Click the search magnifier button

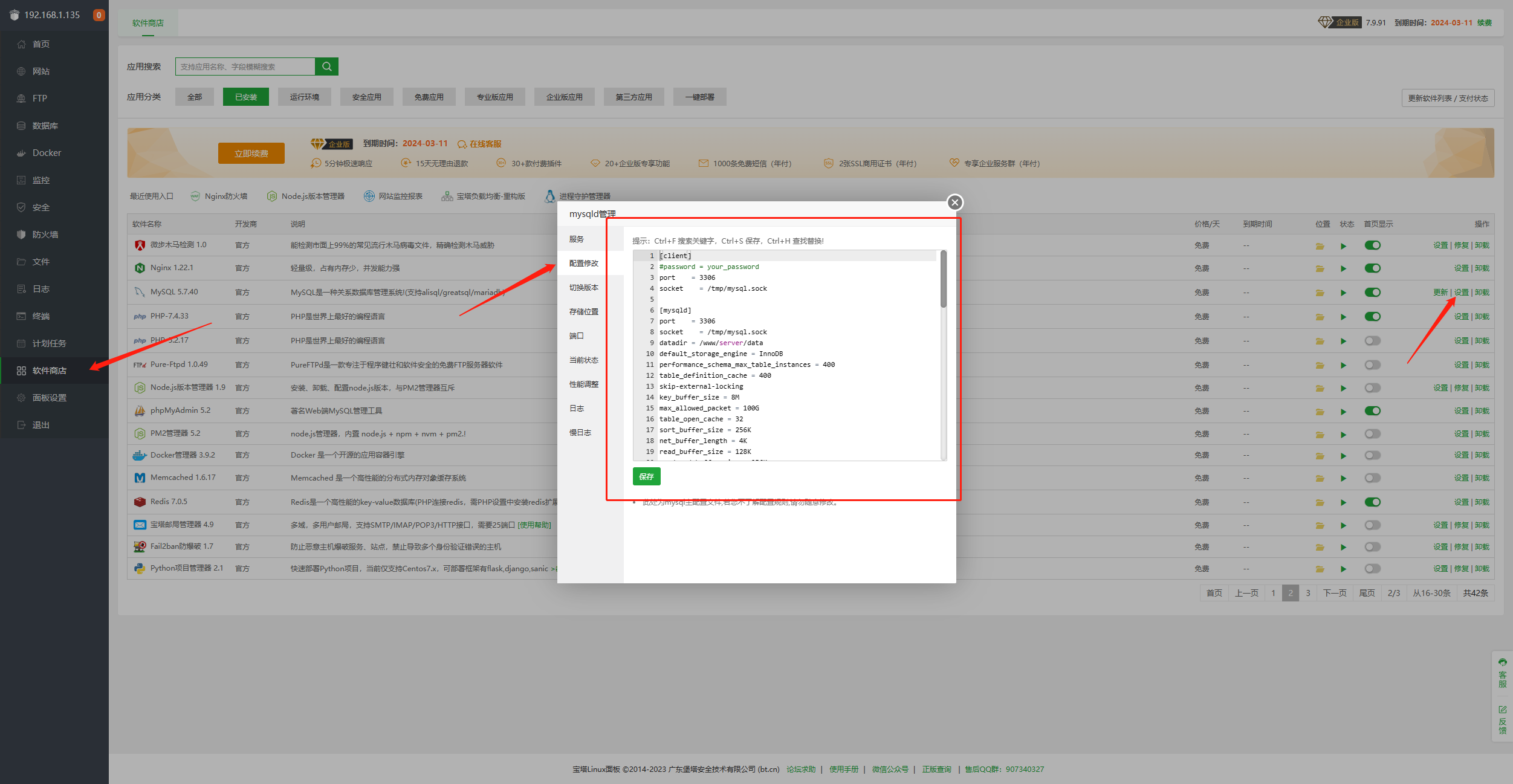point(326,66)
